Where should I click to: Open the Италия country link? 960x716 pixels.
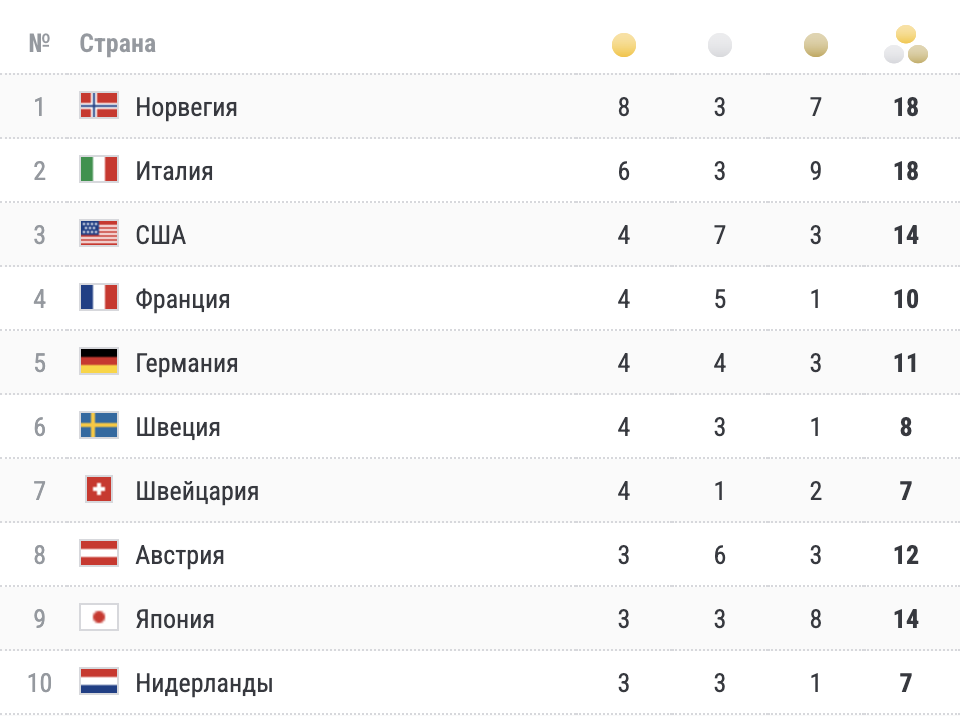pos(175,171)
